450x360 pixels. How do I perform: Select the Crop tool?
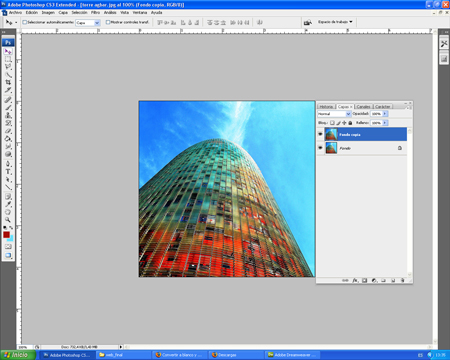8,82
